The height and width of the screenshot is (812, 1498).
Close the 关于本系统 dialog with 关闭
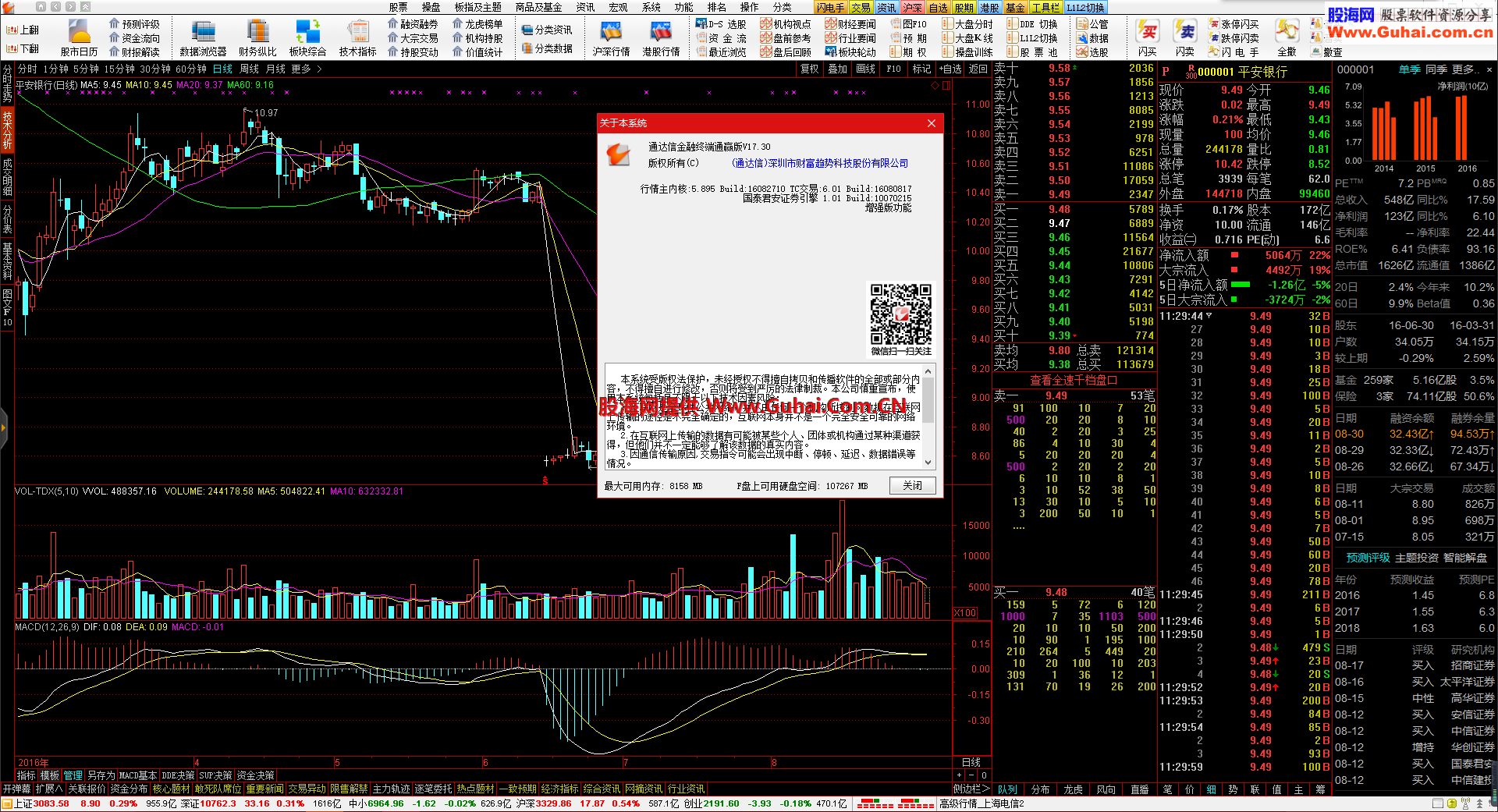click(912, 485)
